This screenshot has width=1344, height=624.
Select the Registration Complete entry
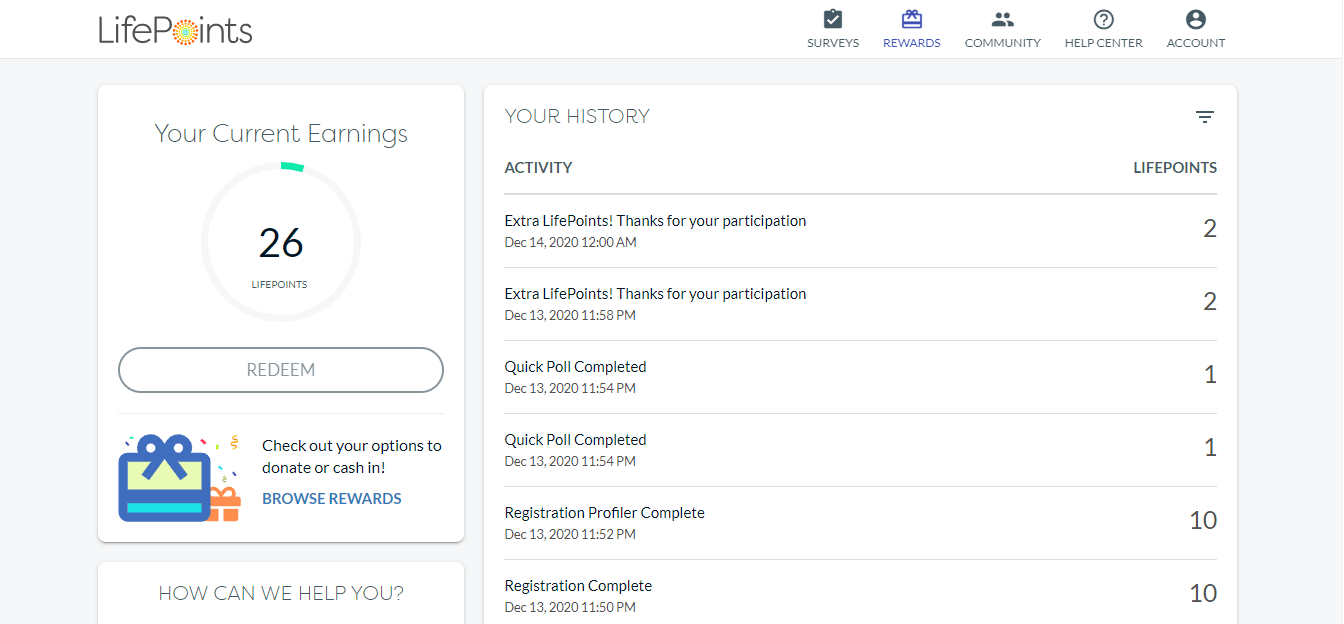coord(861,596)
